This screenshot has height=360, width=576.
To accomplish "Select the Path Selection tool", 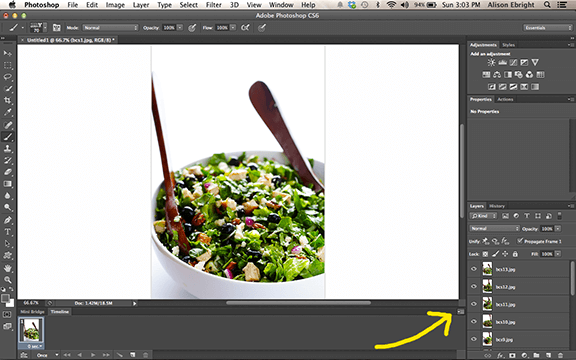I will click(7, 244).
